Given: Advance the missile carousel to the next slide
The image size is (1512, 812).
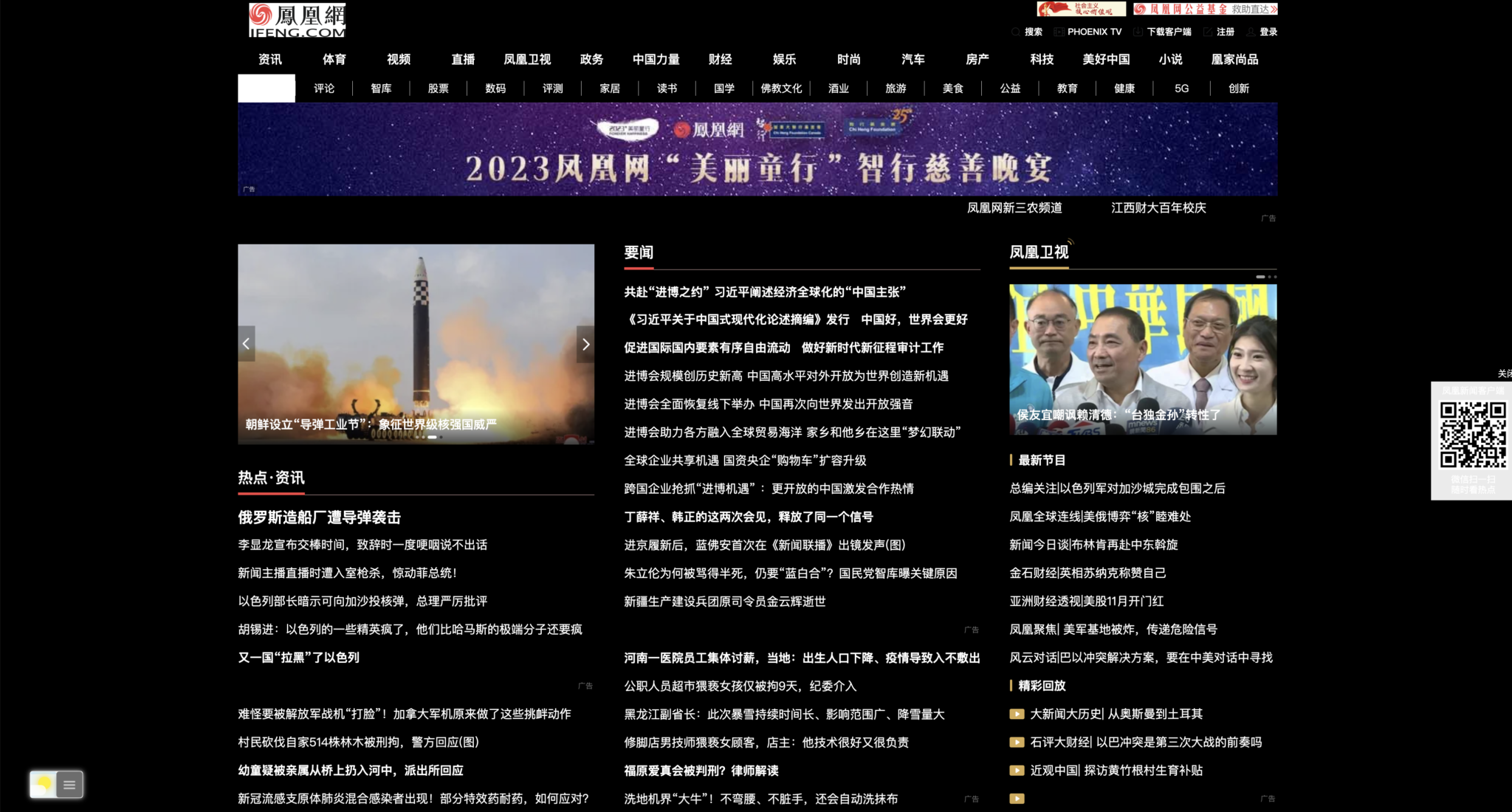Looking at the screenshot, I should [585, 344].
